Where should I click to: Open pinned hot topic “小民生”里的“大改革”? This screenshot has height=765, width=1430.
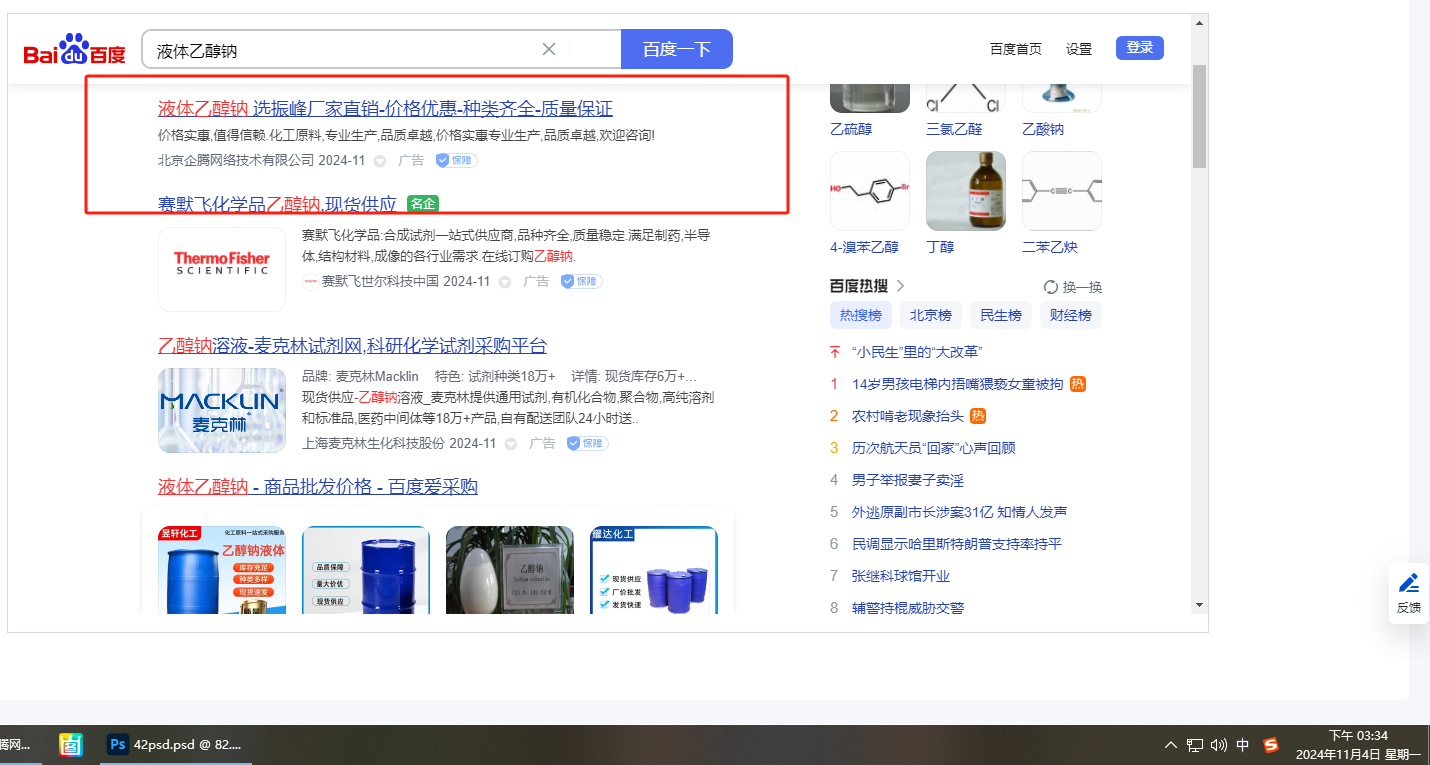click(917, 352)
